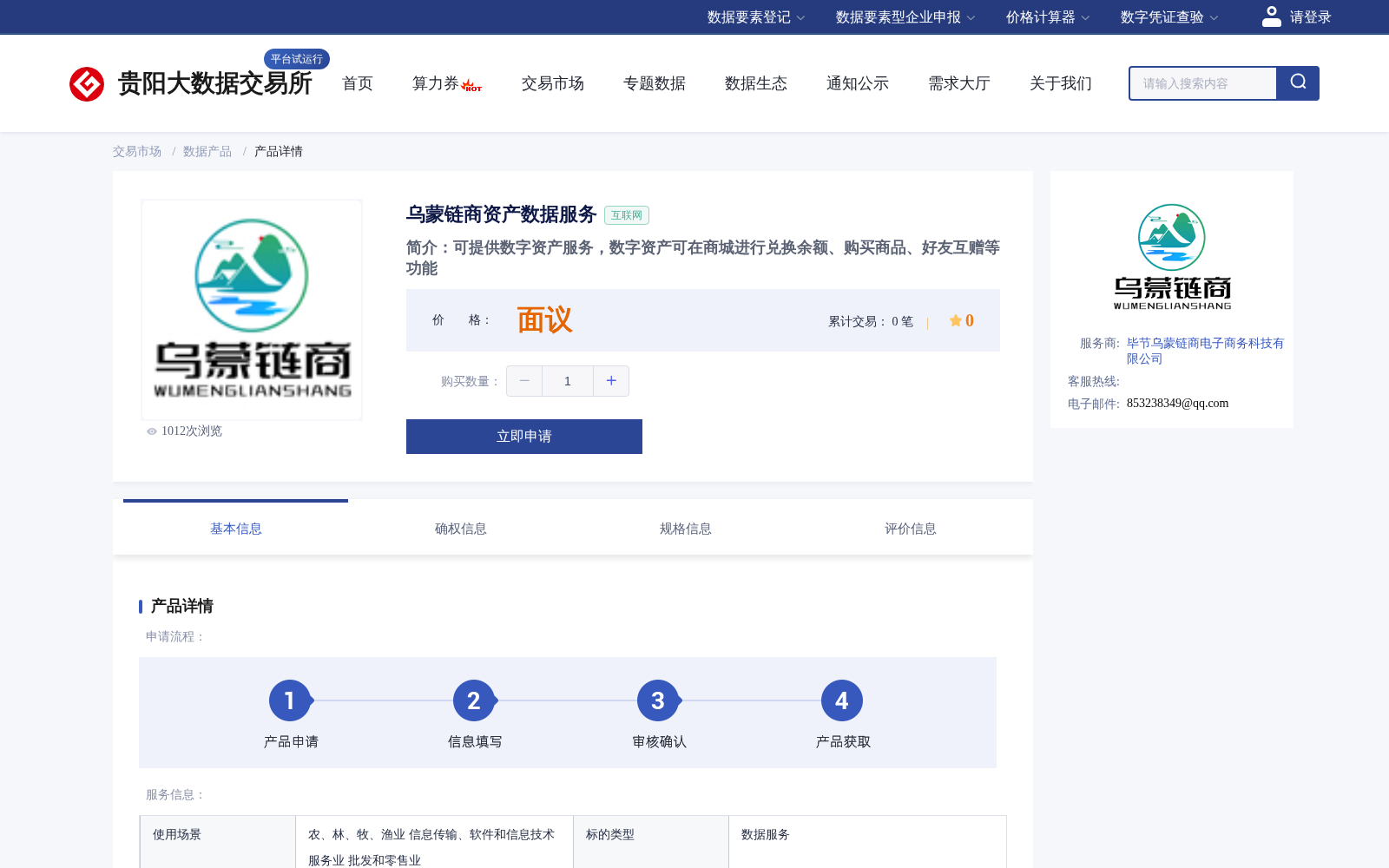Click the eye views icon

[x=152, y=431]
